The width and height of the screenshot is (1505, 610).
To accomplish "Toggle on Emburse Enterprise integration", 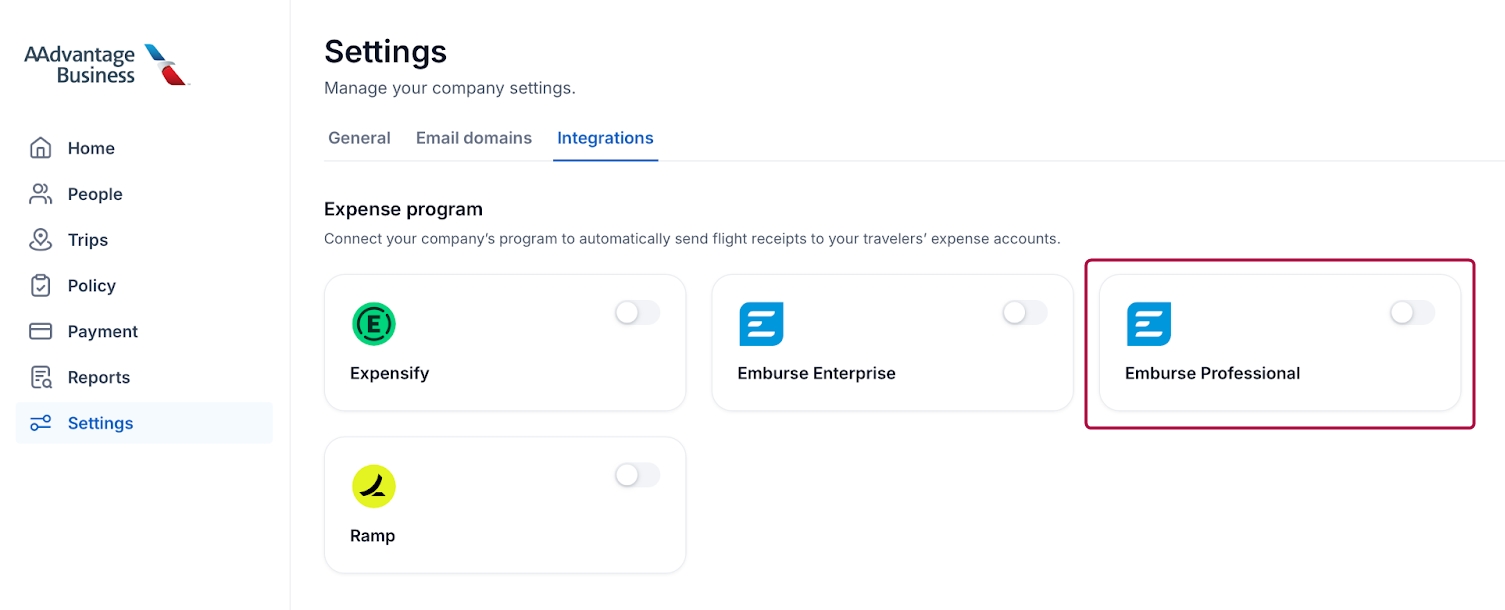I will click(1024, 313).
